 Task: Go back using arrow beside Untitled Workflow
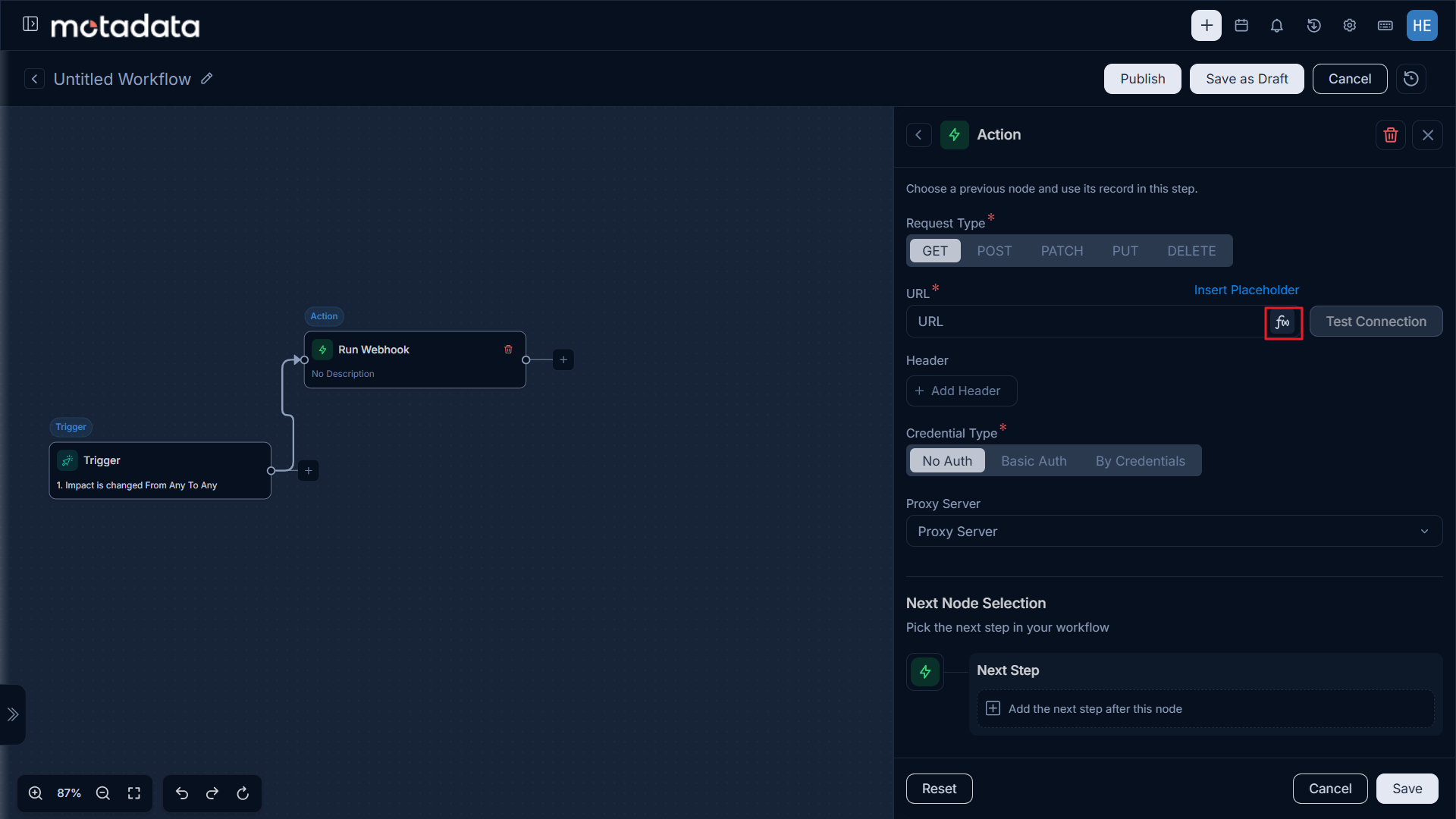34,79
